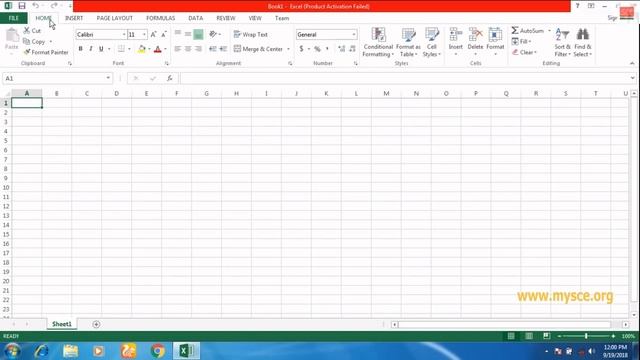This screenshot has height=360, width=640.
Task: Open the Font name combo box
Action: [x=101, y=35]
